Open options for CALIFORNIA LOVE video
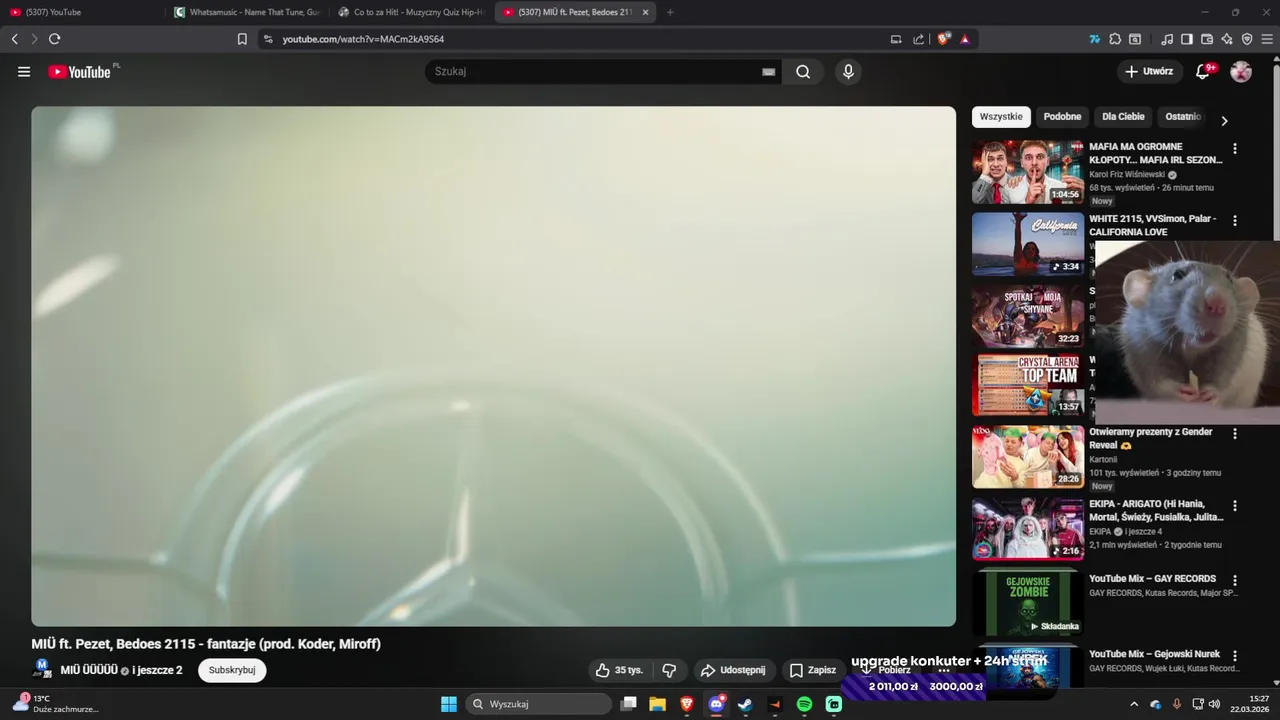 [x=1235, y=220]
